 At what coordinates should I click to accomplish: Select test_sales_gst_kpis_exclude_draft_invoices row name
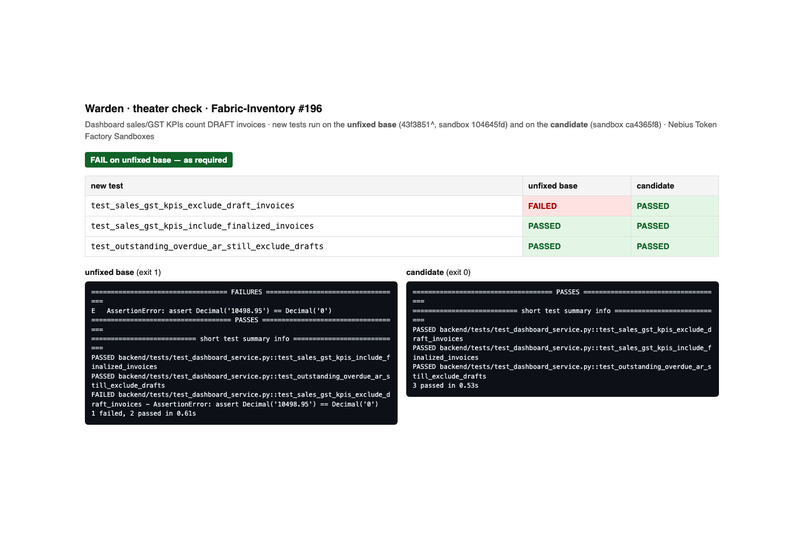[193, 206]
